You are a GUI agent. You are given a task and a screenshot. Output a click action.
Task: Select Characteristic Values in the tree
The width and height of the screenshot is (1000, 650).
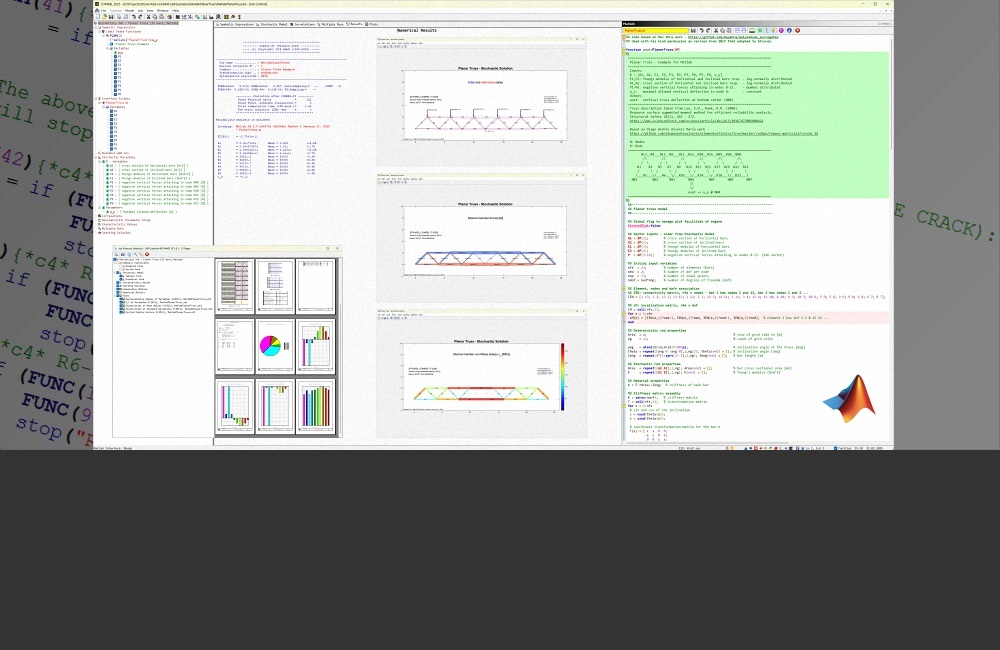tap(119, 224)
